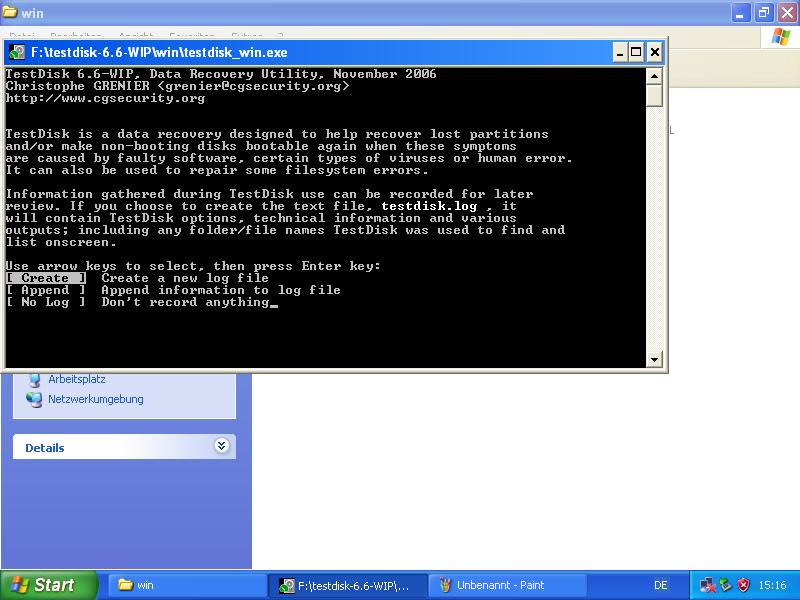Open Arbeitsplatz link in win window

(x=77, y=379)
